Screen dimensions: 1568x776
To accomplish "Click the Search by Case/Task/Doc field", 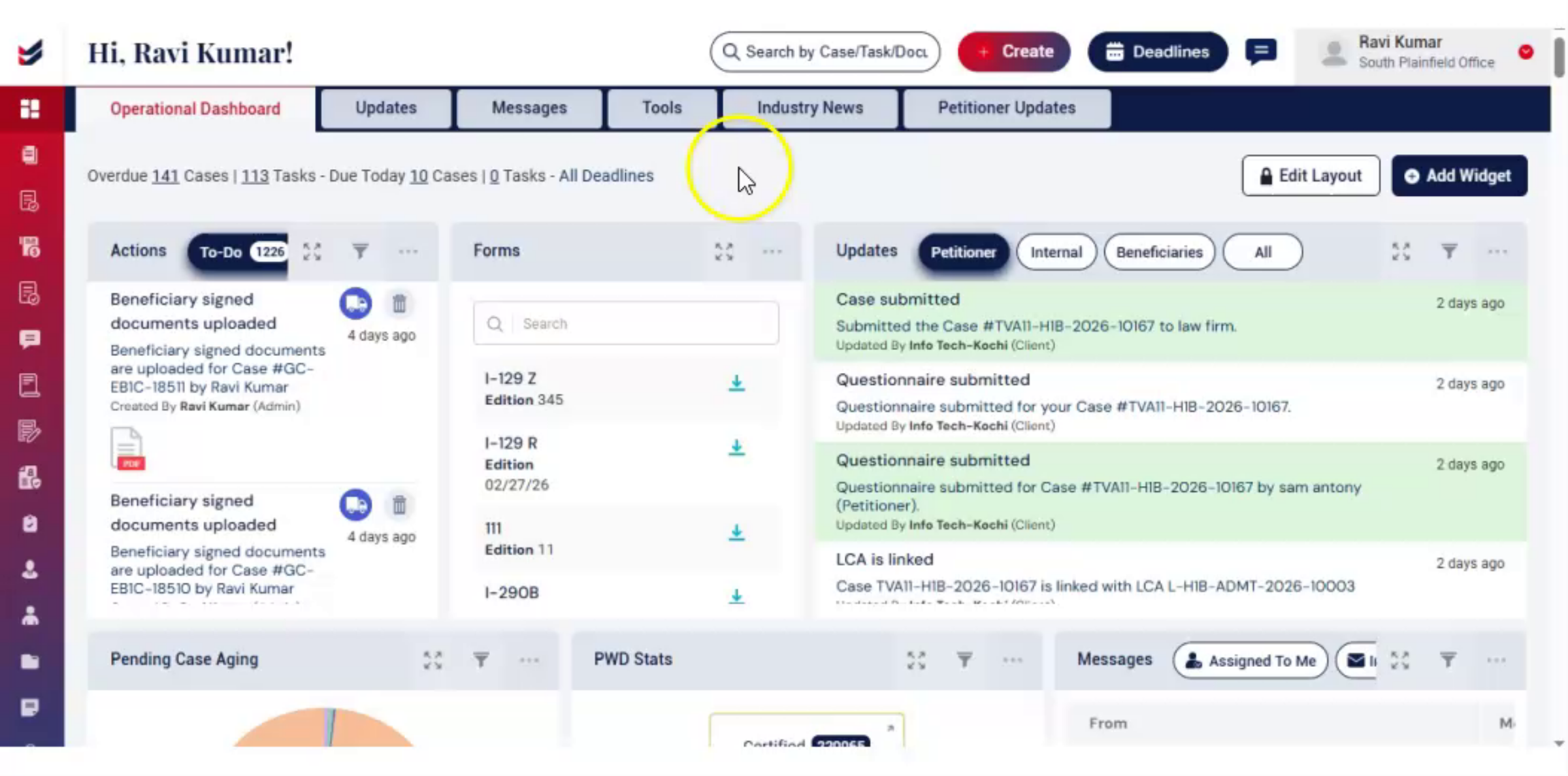I will (x=825, y=52).
